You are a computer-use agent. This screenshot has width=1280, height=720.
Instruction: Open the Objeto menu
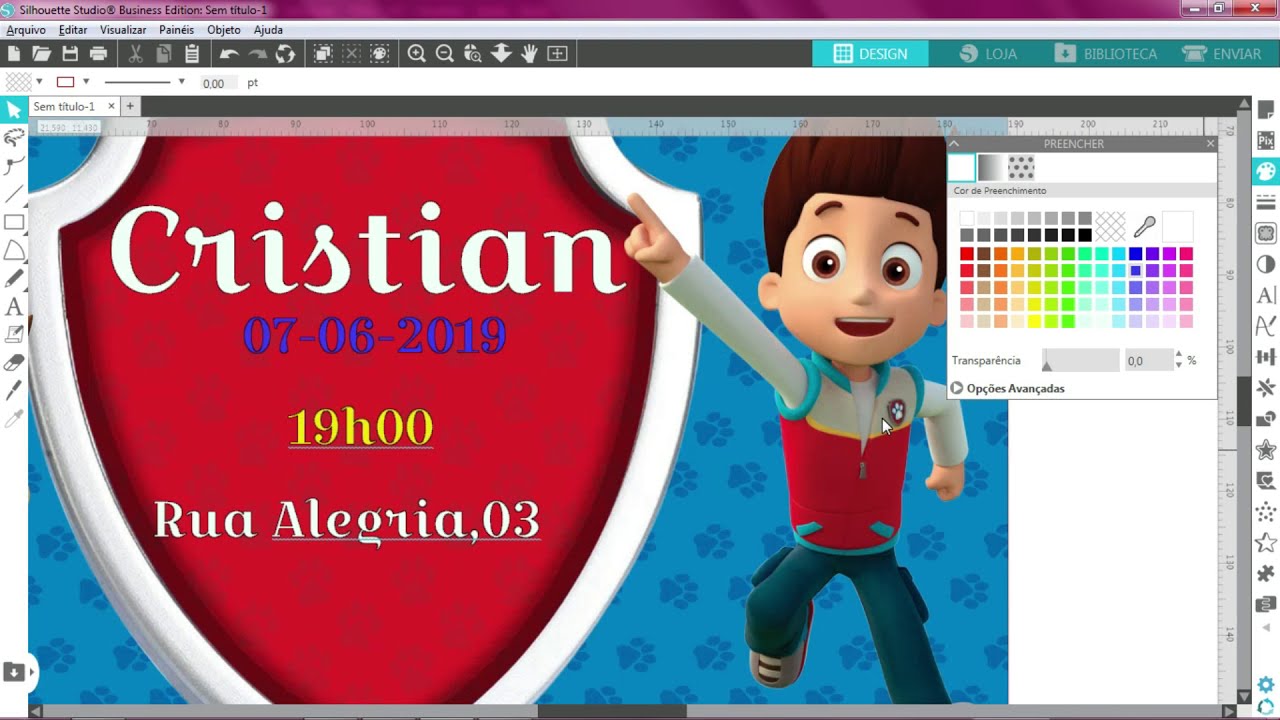[x=224, y=30]
